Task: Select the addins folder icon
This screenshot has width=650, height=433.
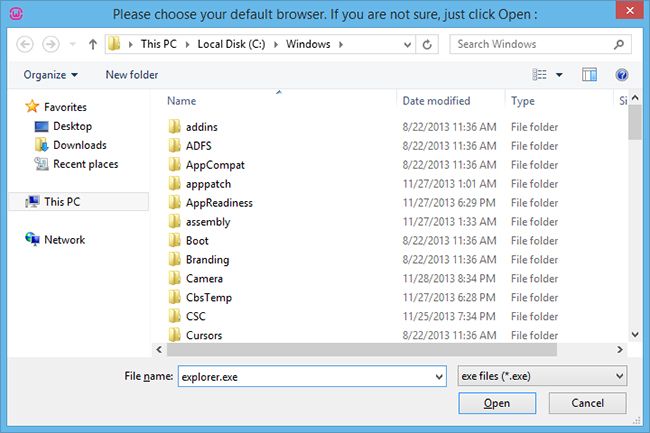Action: [175, 126]
